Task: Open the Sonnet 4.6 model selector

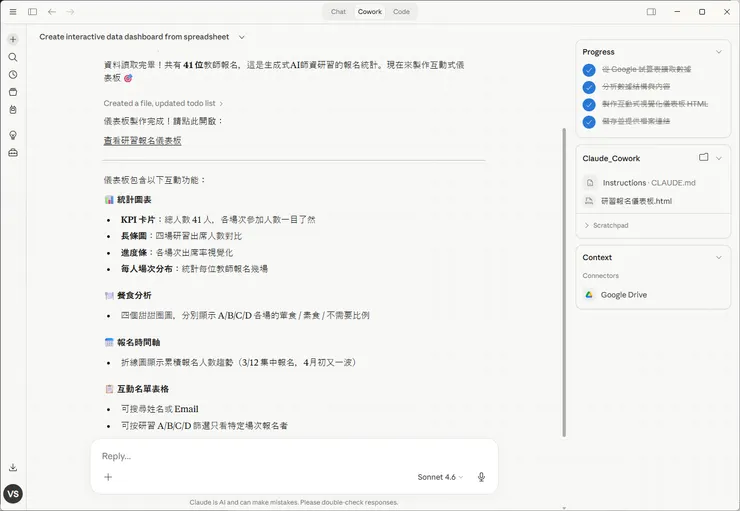Action: pos(440,477)
